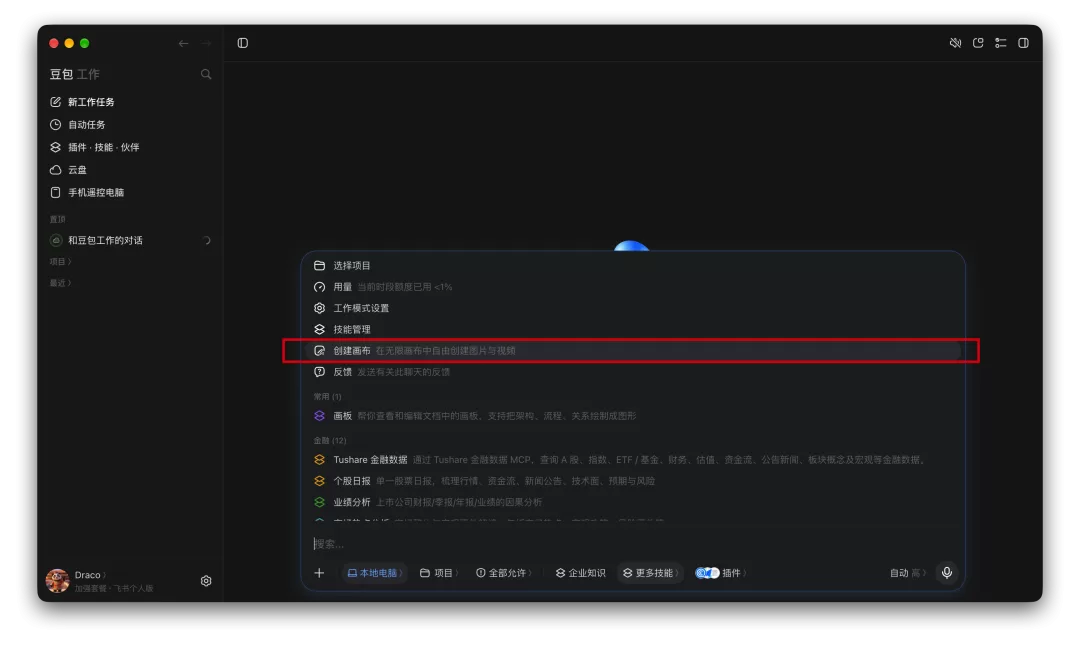Click the sidebar search magnifier icon
Screen dimensions: 1080x652
(206, 74)
